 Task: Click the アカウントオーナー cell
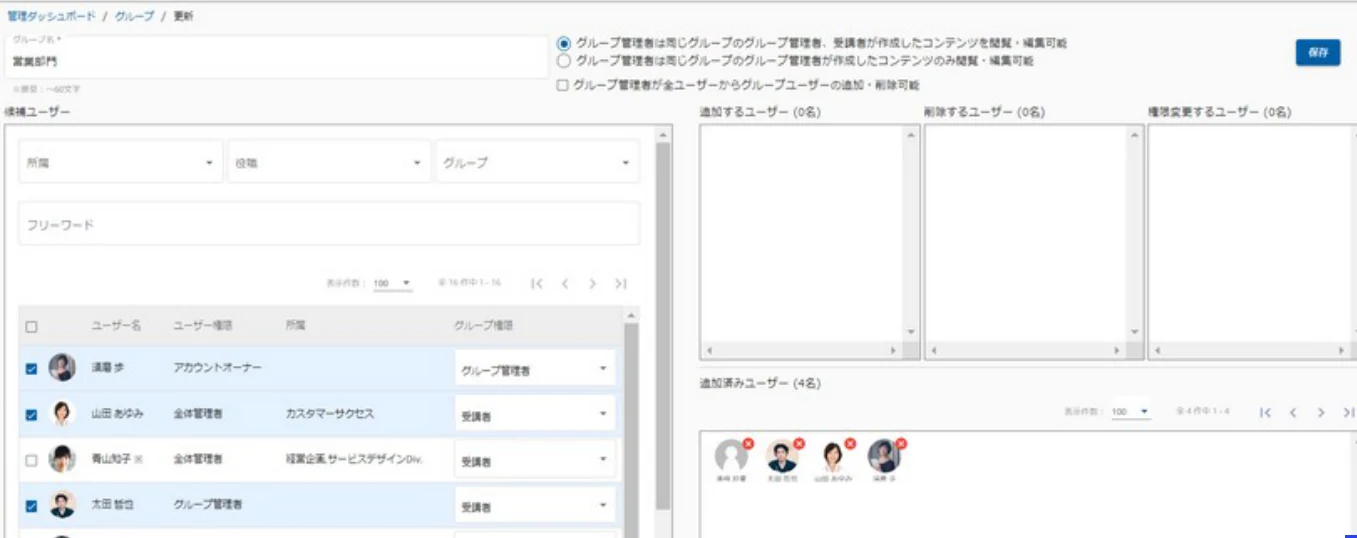[x=218, y=368]
